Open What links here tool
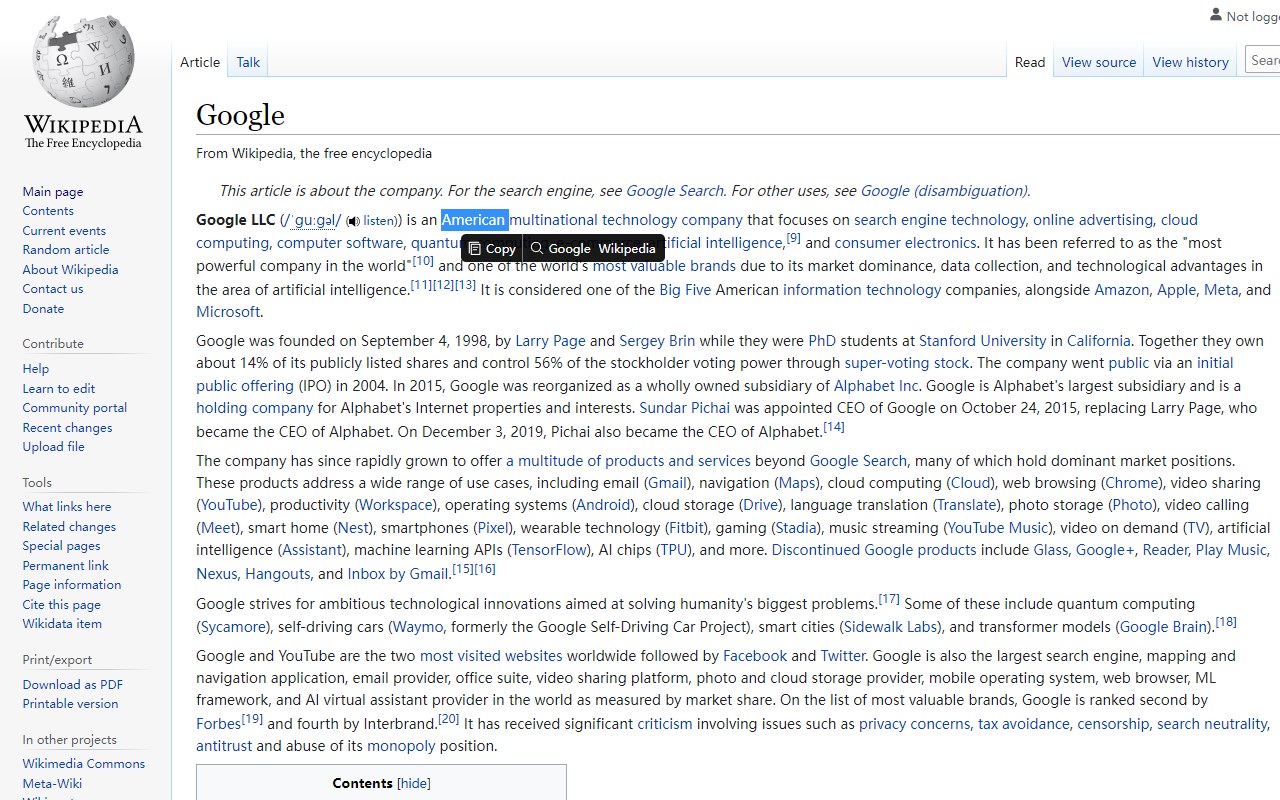 [67, 507]
